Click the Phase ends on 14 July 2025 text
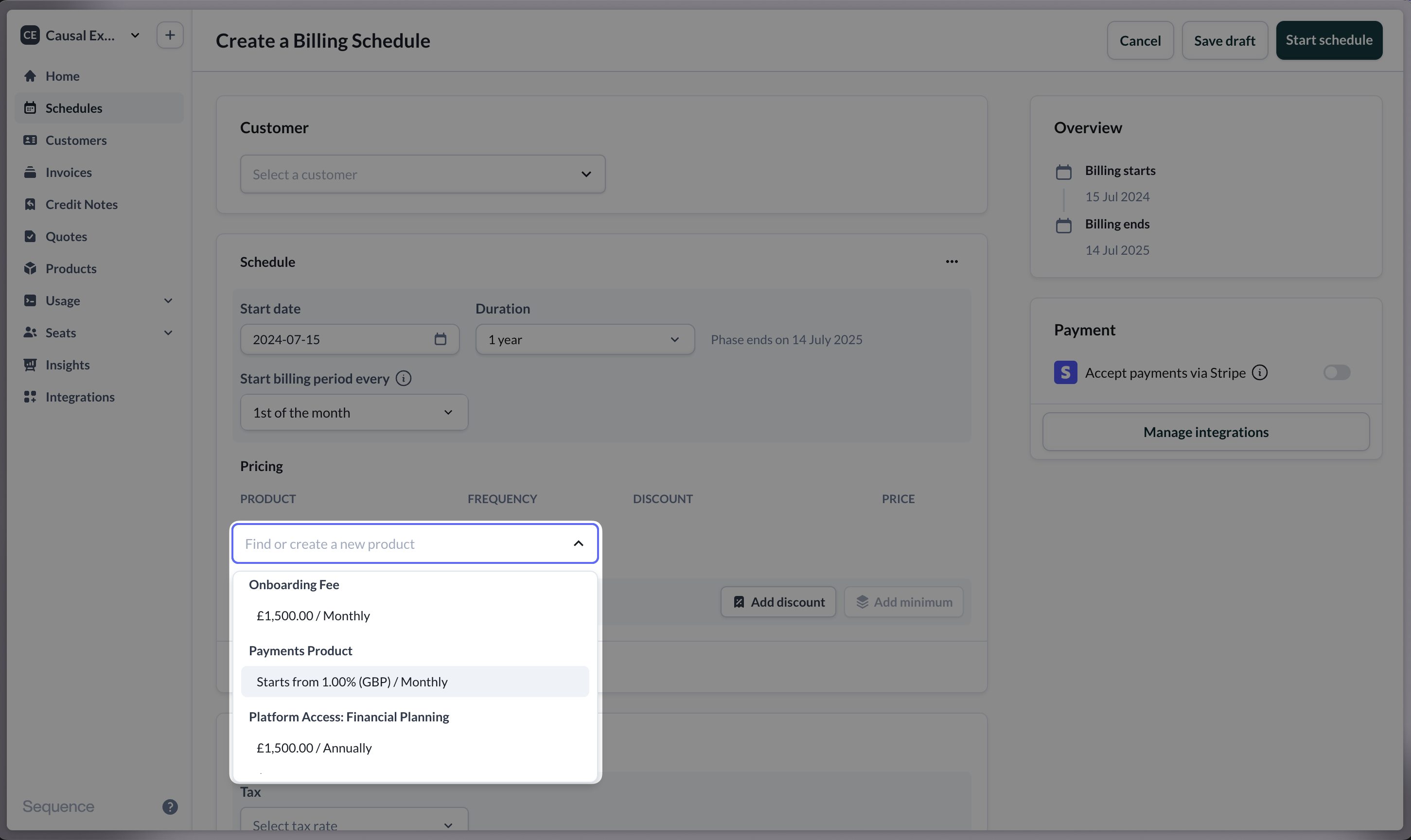The width and height of the screenshot is (1411, 840). click(x=786, y=339)
